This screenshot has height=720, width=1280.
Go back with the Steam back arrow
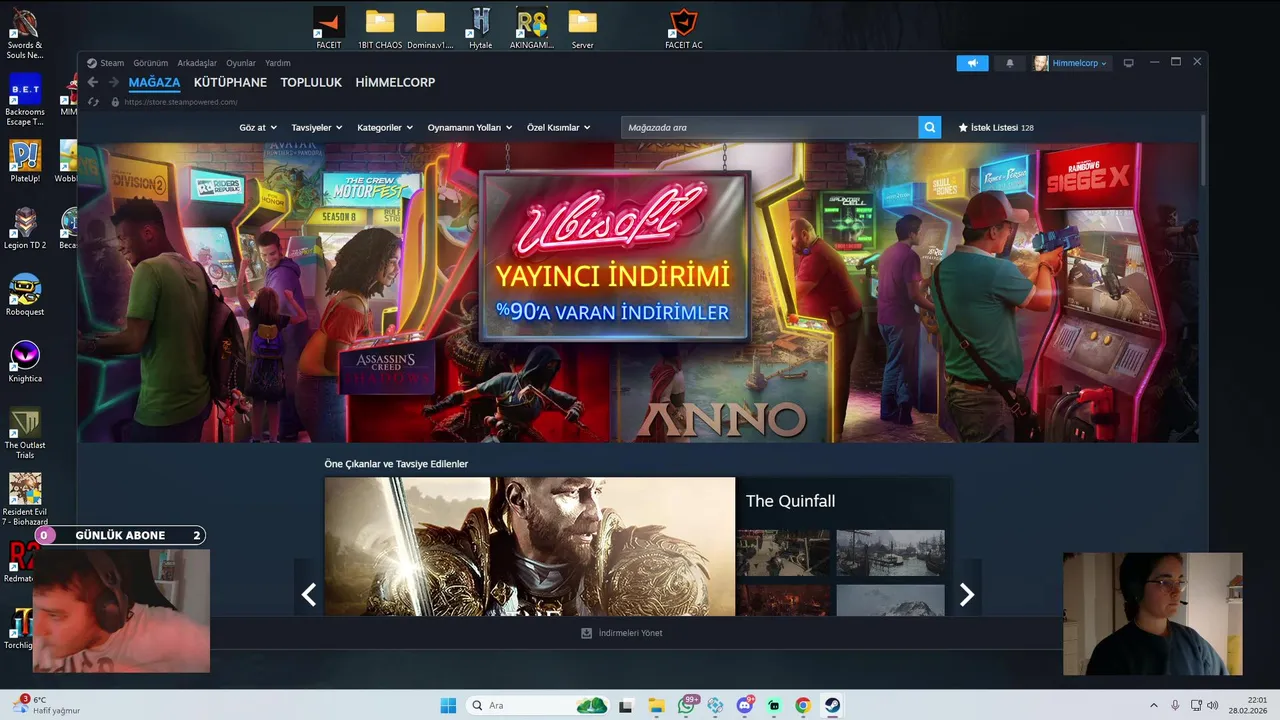[x=93, y=82]
